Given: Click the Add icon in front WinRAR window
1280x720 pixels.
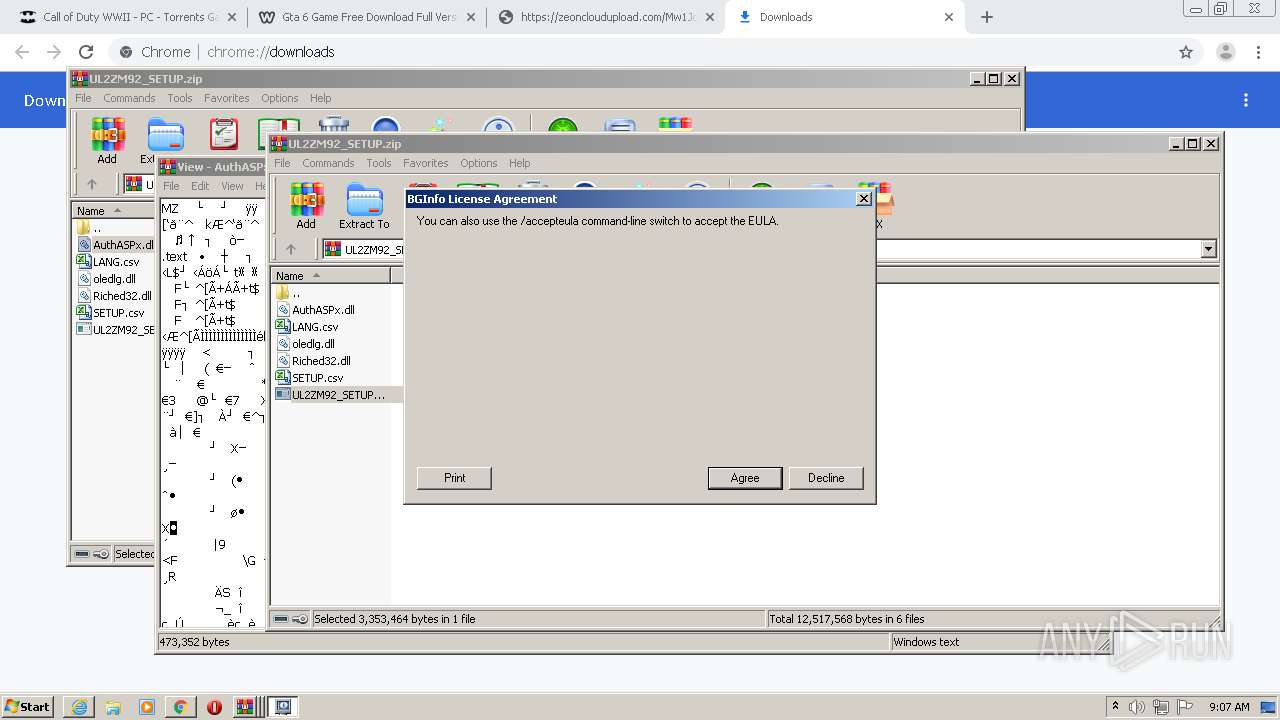Looking at the screenshot, I should click(306, 206).
